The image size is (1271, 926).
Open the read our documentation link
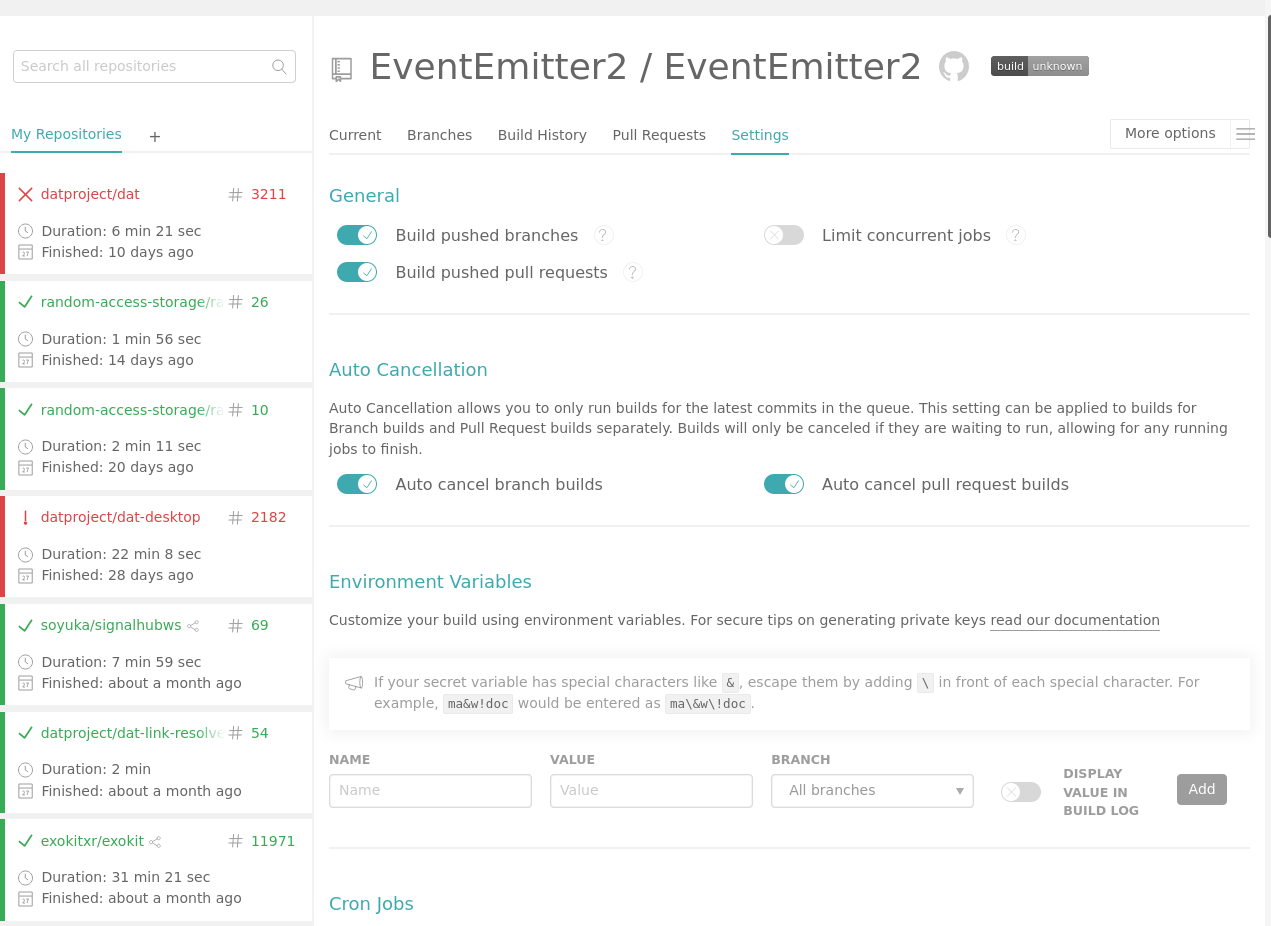pos(1074,620)
